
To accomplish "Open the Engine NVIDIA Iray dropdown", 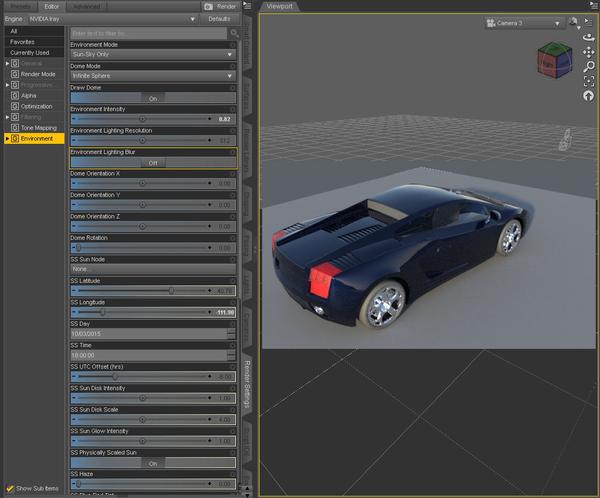I will coord(113,19).
